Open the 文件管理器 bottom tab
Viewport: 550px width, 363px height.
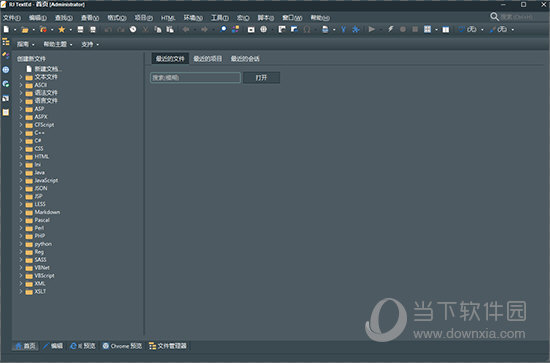168,346
